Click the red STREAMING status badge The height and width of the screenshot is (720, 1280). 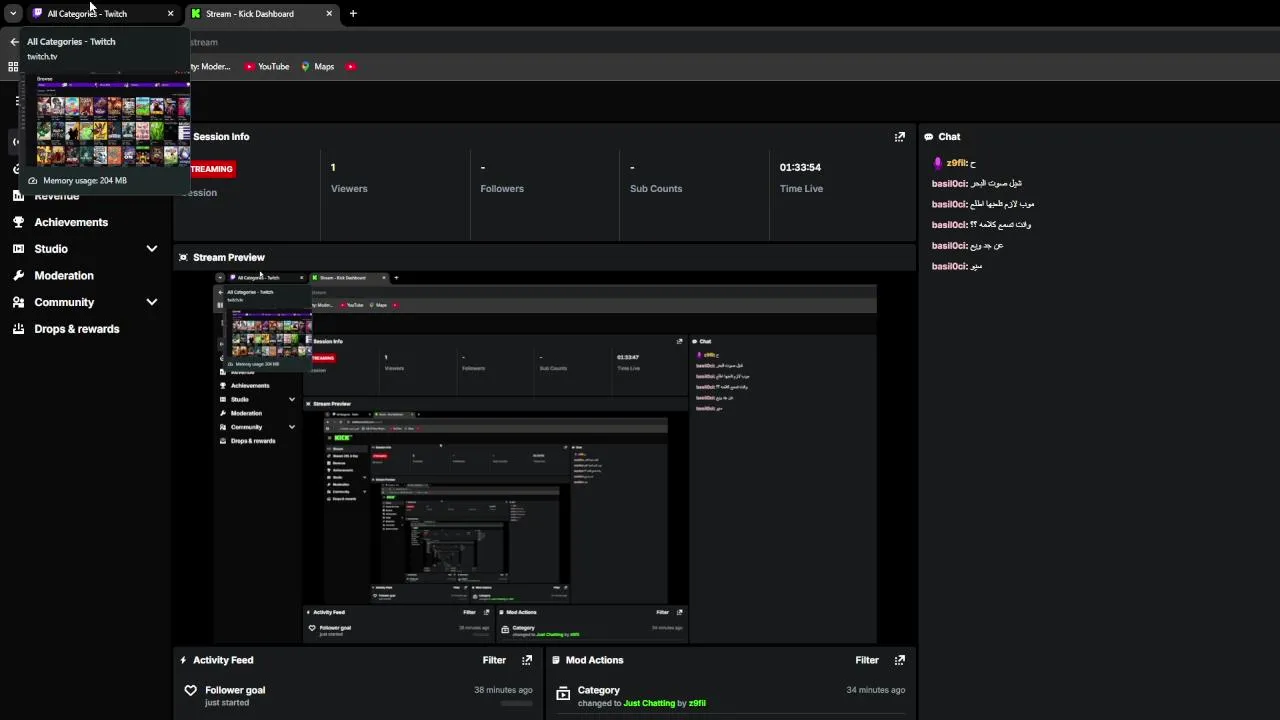212,169
